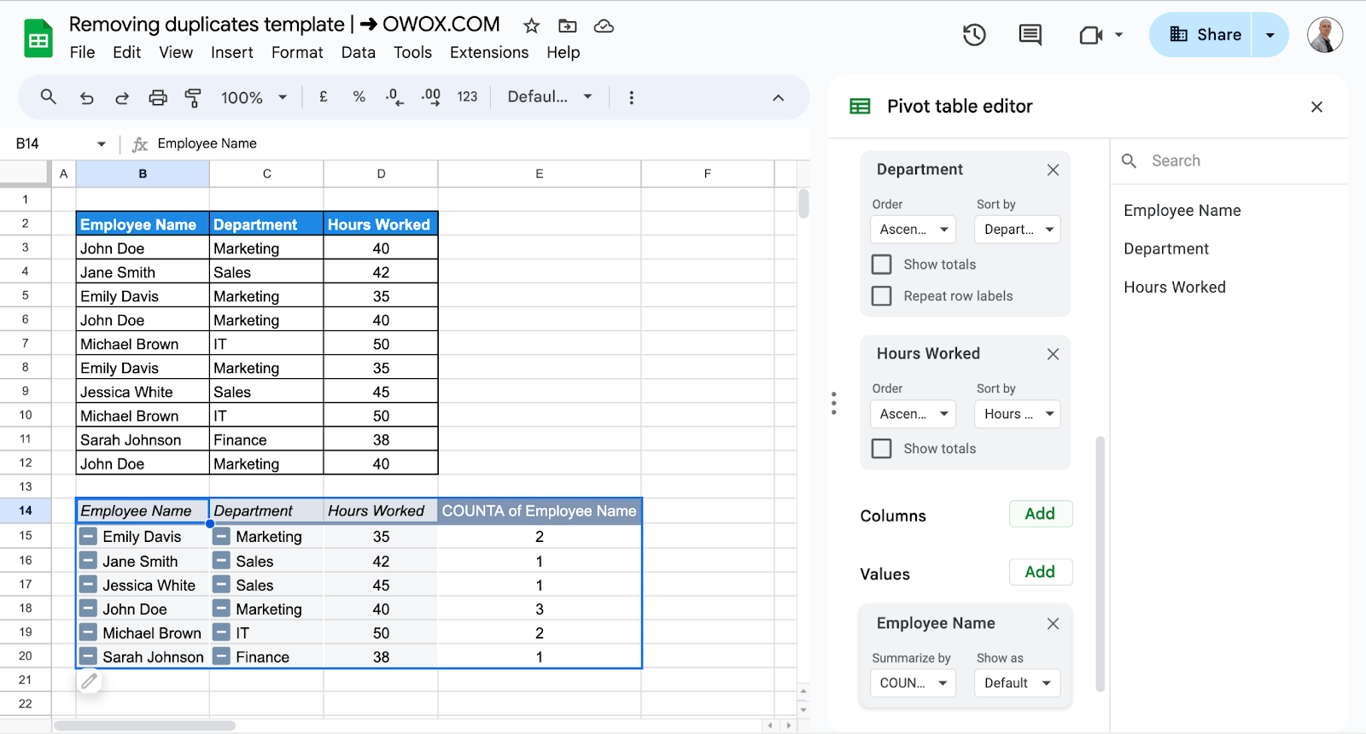The height and width of the screenshot is (734, 1366).
Task: Collapse the John Doe pivot row group
Action: [x=88, y=609]
